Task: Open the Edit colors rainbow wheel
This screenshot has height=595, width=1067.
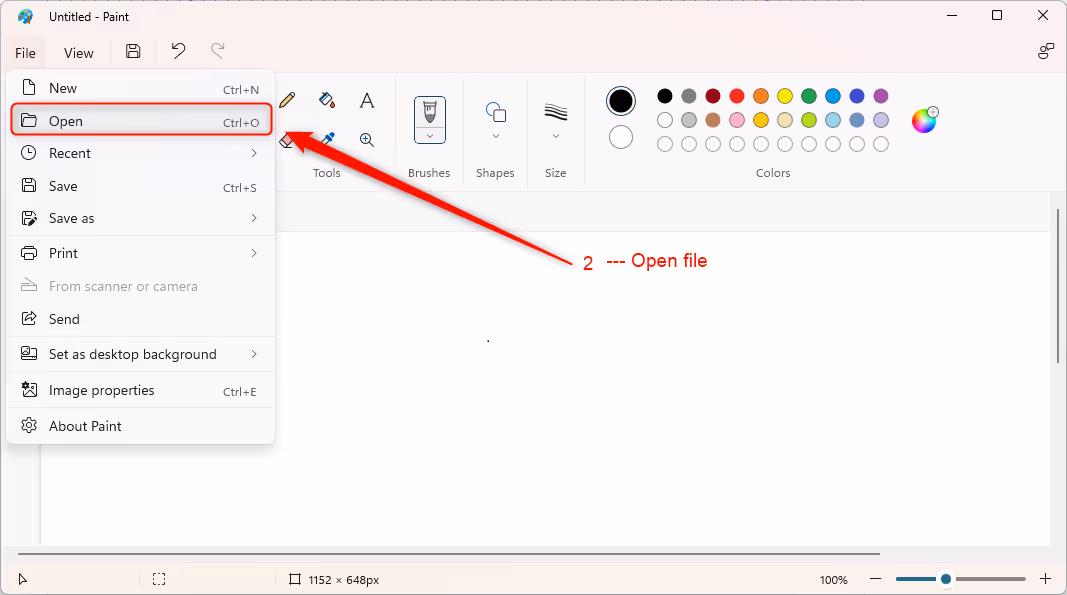Action: coord(925,120)
